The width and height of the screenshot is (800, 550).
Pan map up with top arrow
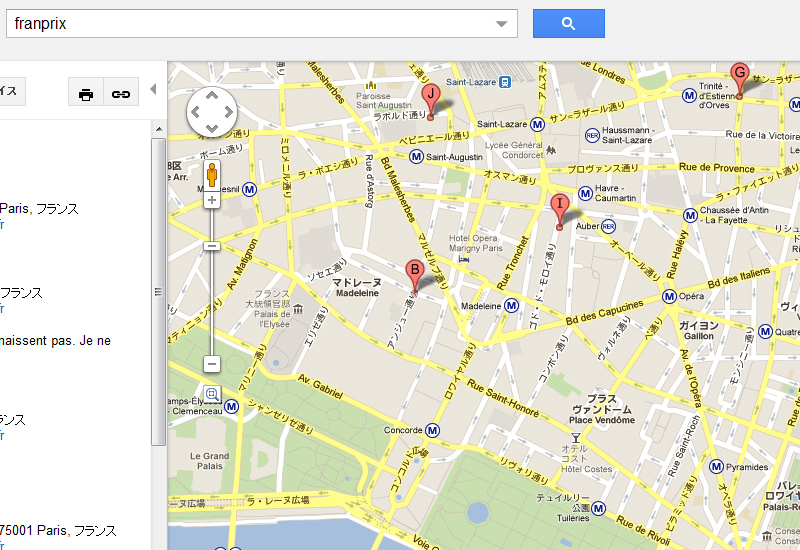pos(212,95)
